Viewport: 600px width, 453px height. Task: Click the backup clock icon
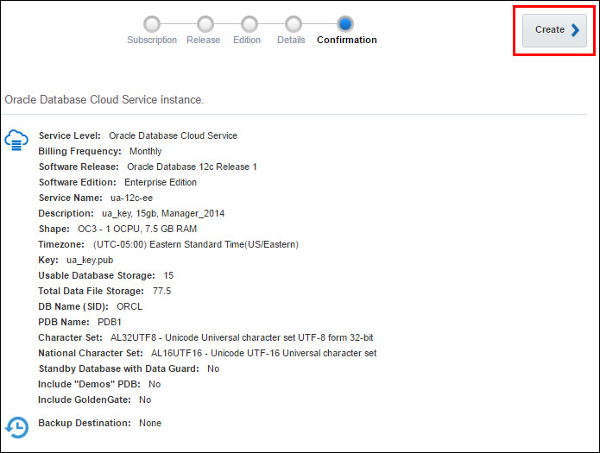pos(15,425)
